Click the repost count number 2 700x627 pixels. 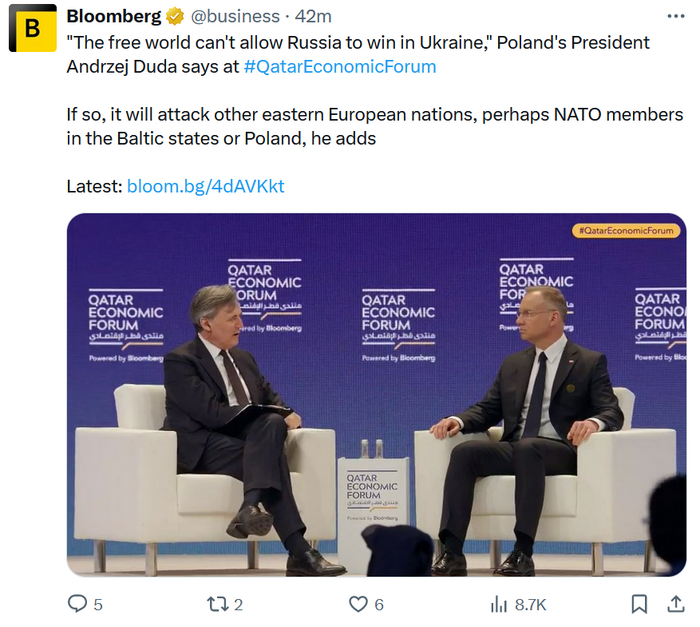(x=238, y=604)
